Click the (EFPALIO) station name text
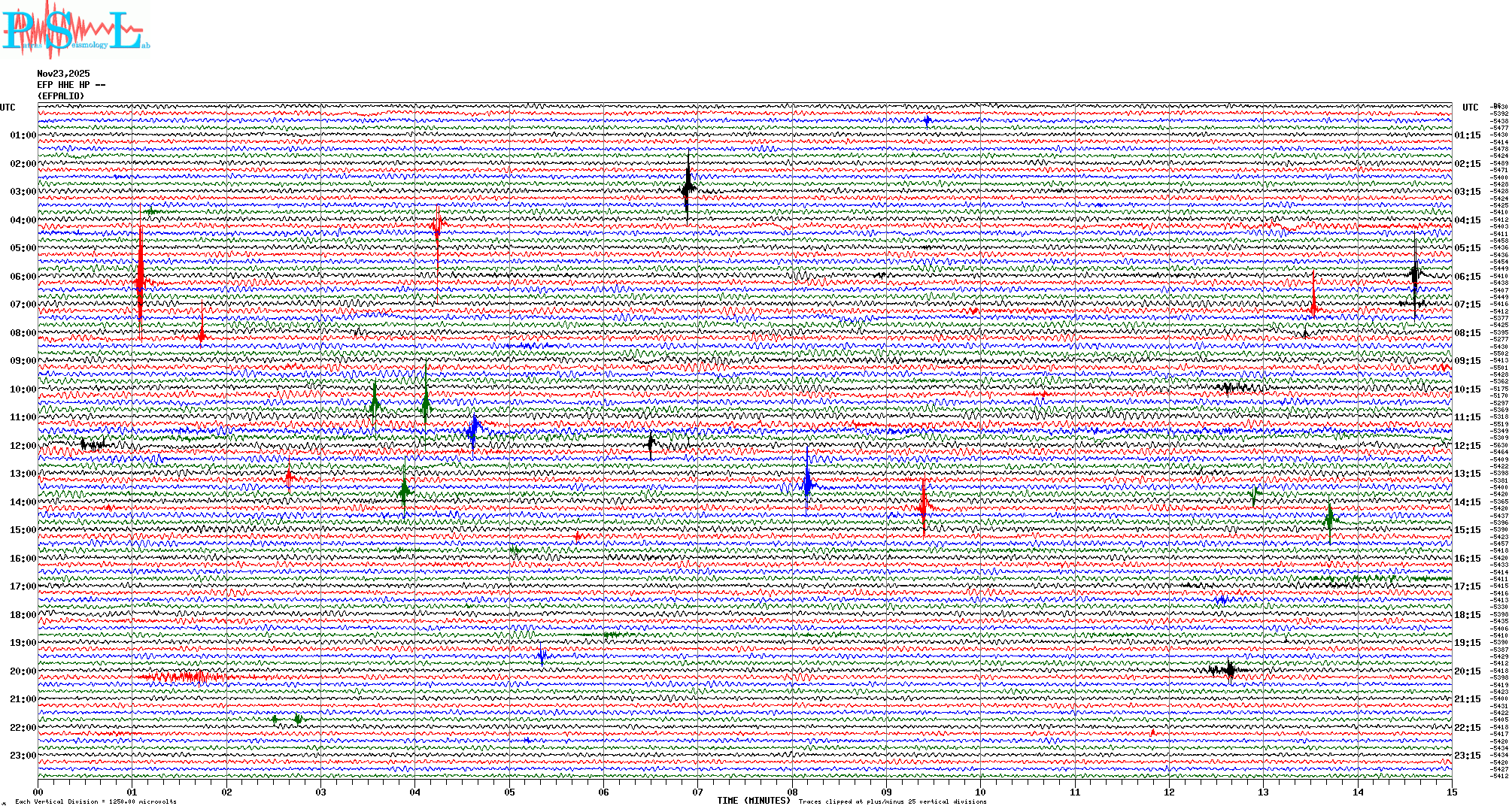This screenshot has width=1512, height=812. click(61, 96)
